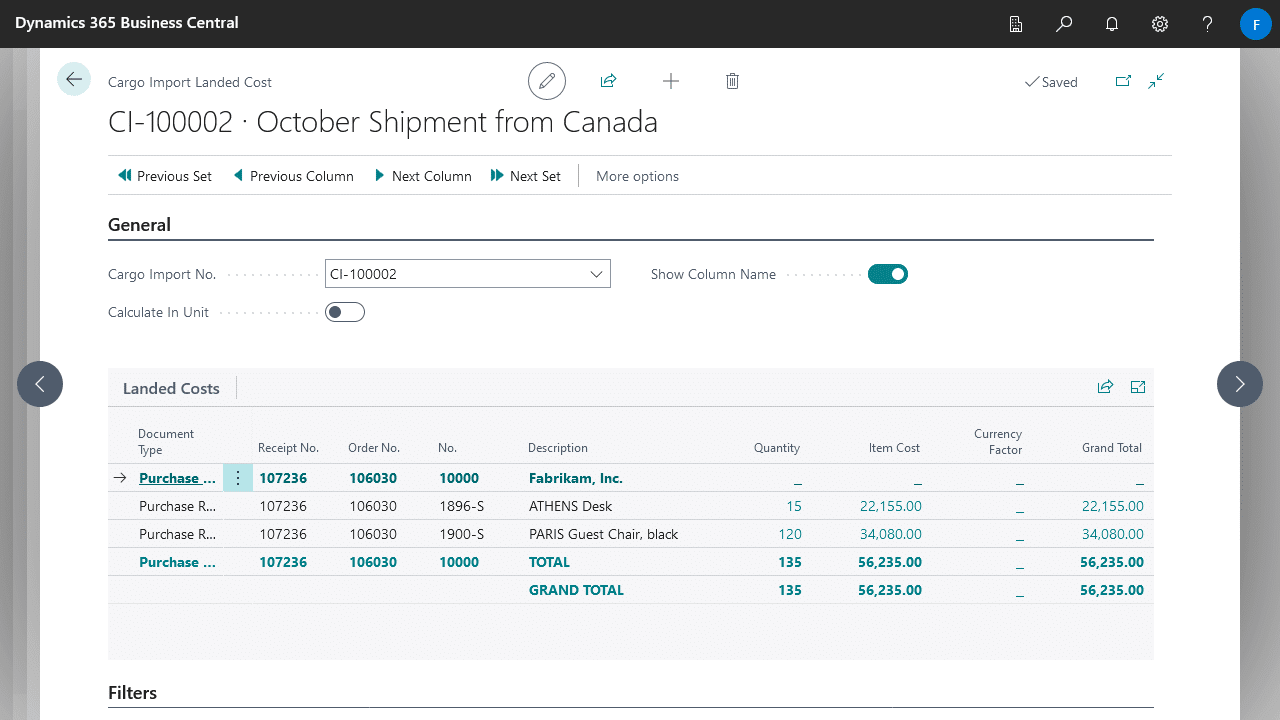
Task: Click quantity 120 for PARIS Guest Chair
Action: 790,534
